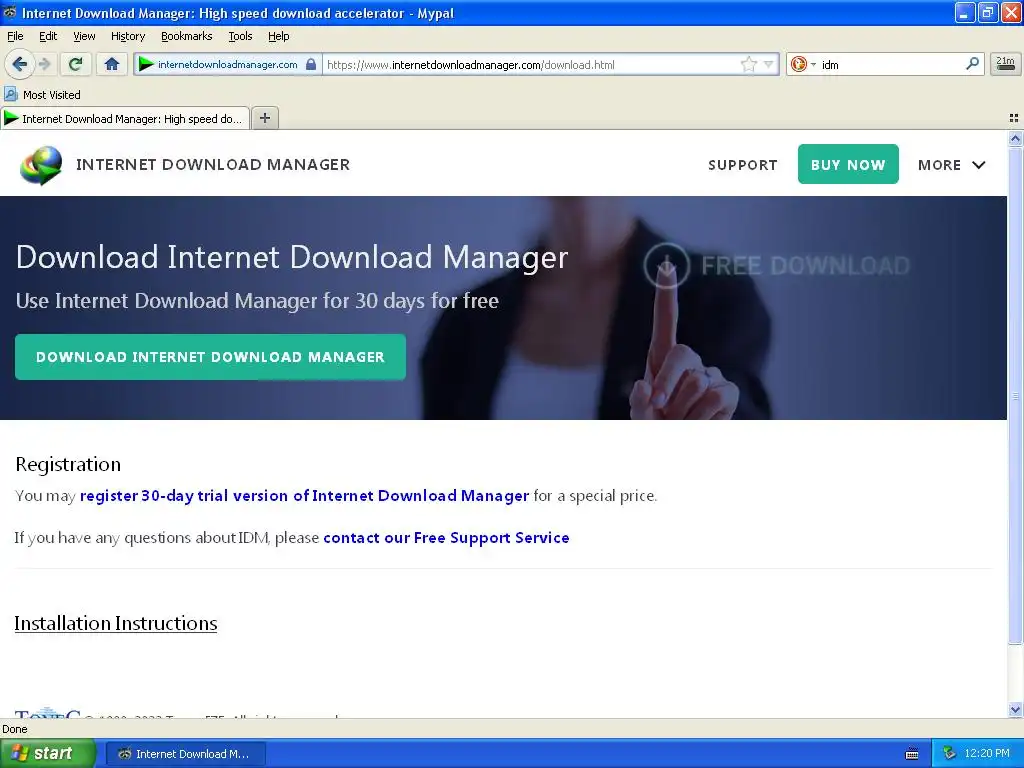Click the Registration heading
Image resolution: width=1024 pixels, height=768 pixels.
(x=68, y=464)
